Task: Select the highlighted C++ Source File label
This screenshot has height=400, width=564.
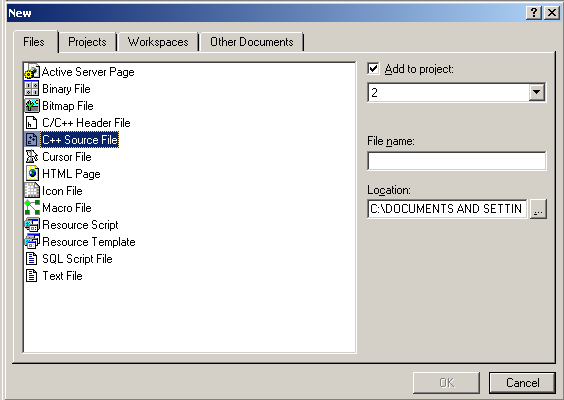Action: [x=80, y=140]
